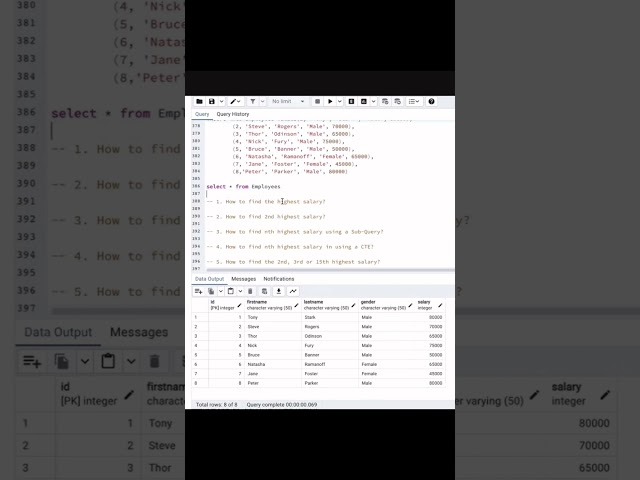Click the edit pencil on the salary column
This screenshot has height=480, width=640.
pyautogui.click(x=440, y=305)
